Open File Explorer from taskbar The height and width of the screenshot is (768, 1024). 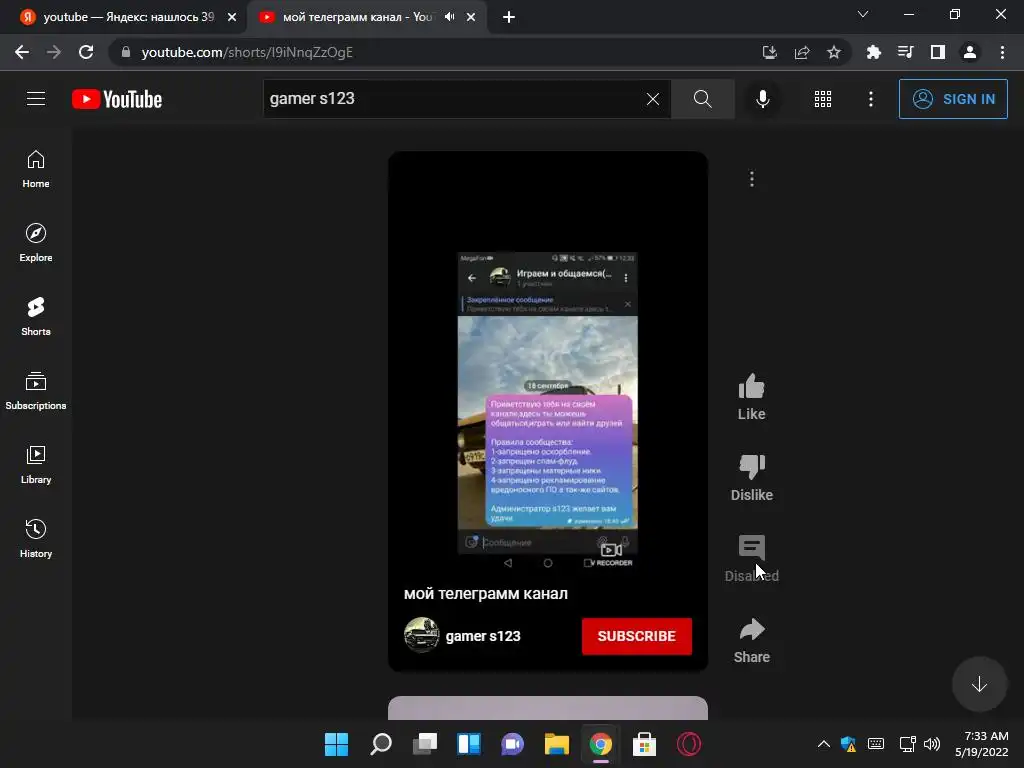tap(556, 744)
